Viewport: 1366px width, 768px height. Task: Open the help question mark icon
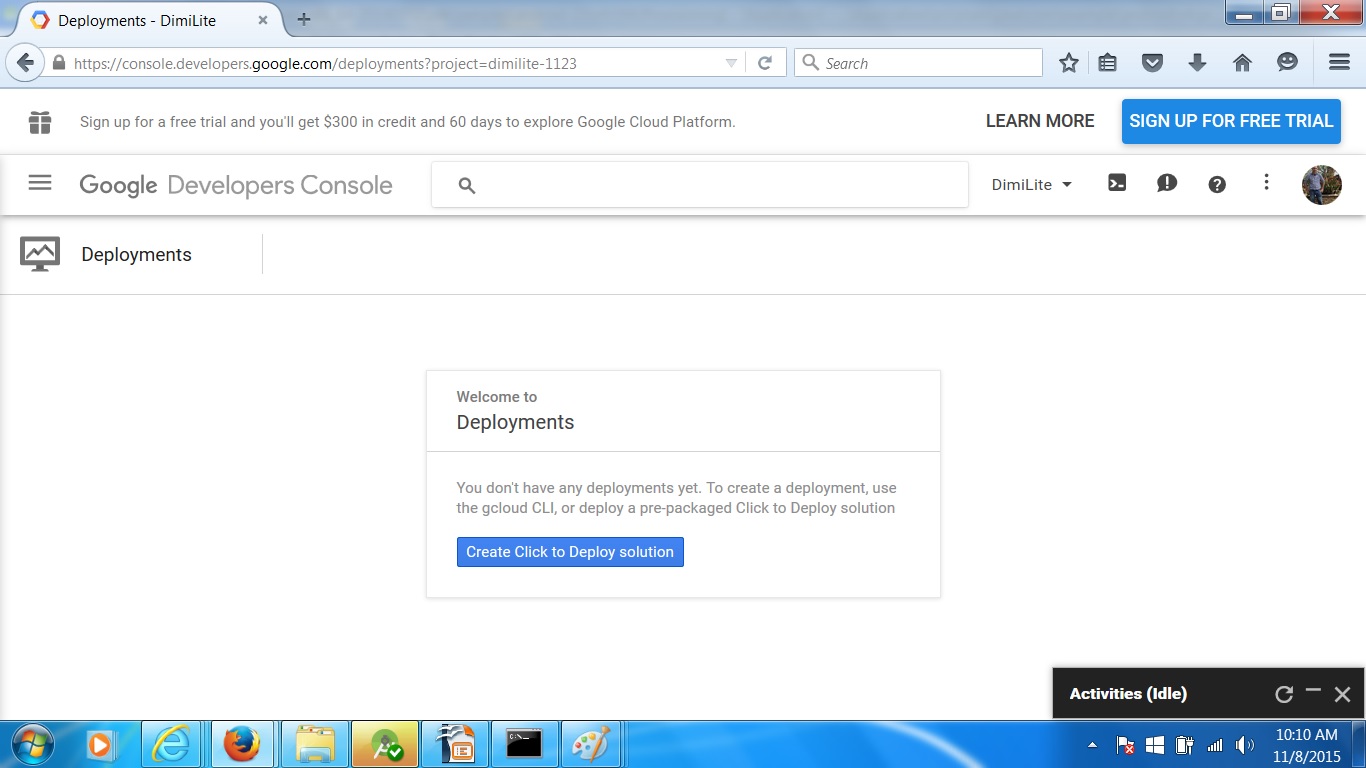(1217, 184)
